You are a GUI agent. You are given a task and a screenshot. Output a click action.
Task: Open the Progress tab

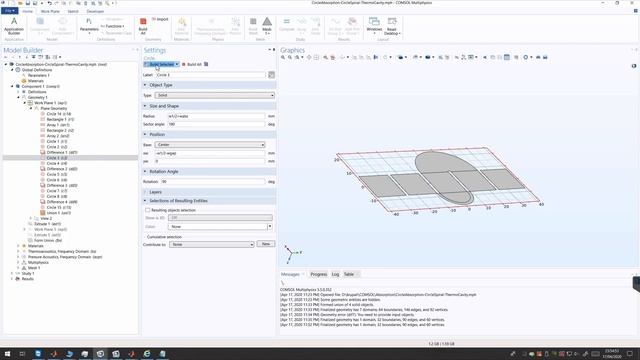click(318, 274)
